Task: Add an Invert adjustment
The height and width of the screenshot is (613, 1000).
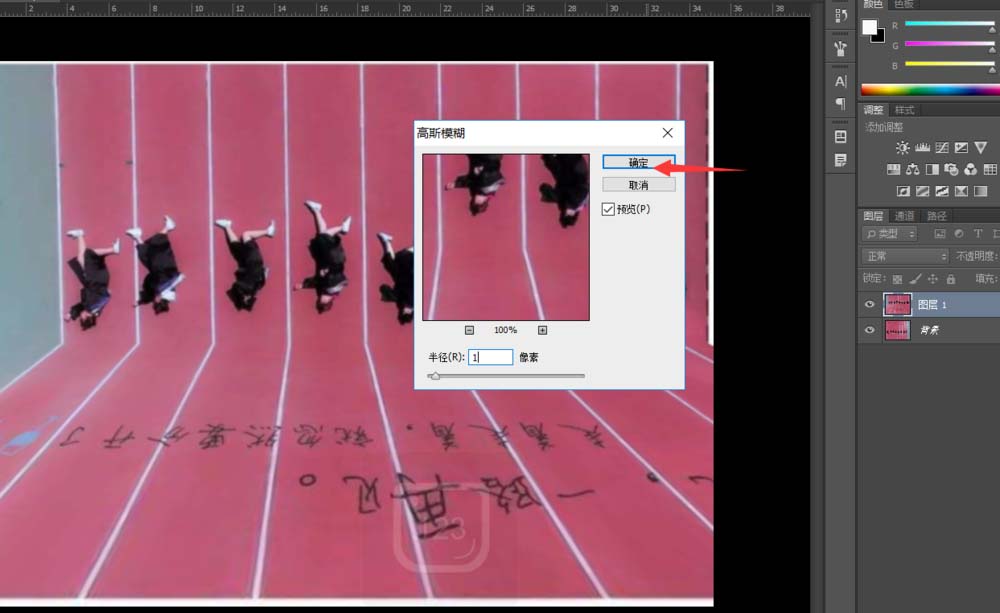Action: (x=903, y=191)
